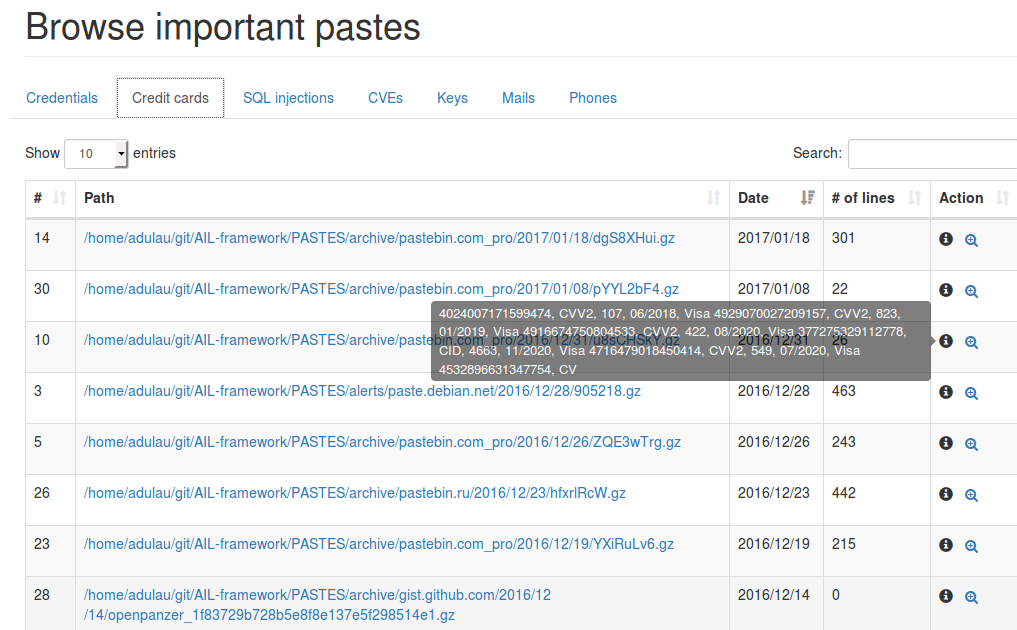
Task: Switch to the Credentials tab
Action: click(62, 98)
